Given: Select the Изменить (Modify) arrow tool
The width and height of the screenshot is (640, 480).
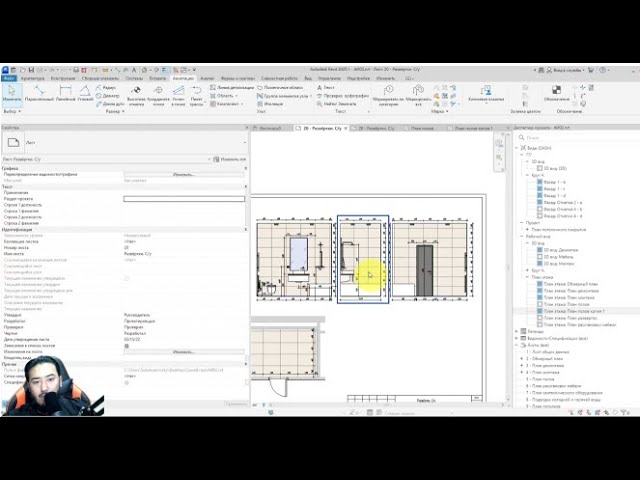Looking at the screenshot, I should click(x=11, y=93).
